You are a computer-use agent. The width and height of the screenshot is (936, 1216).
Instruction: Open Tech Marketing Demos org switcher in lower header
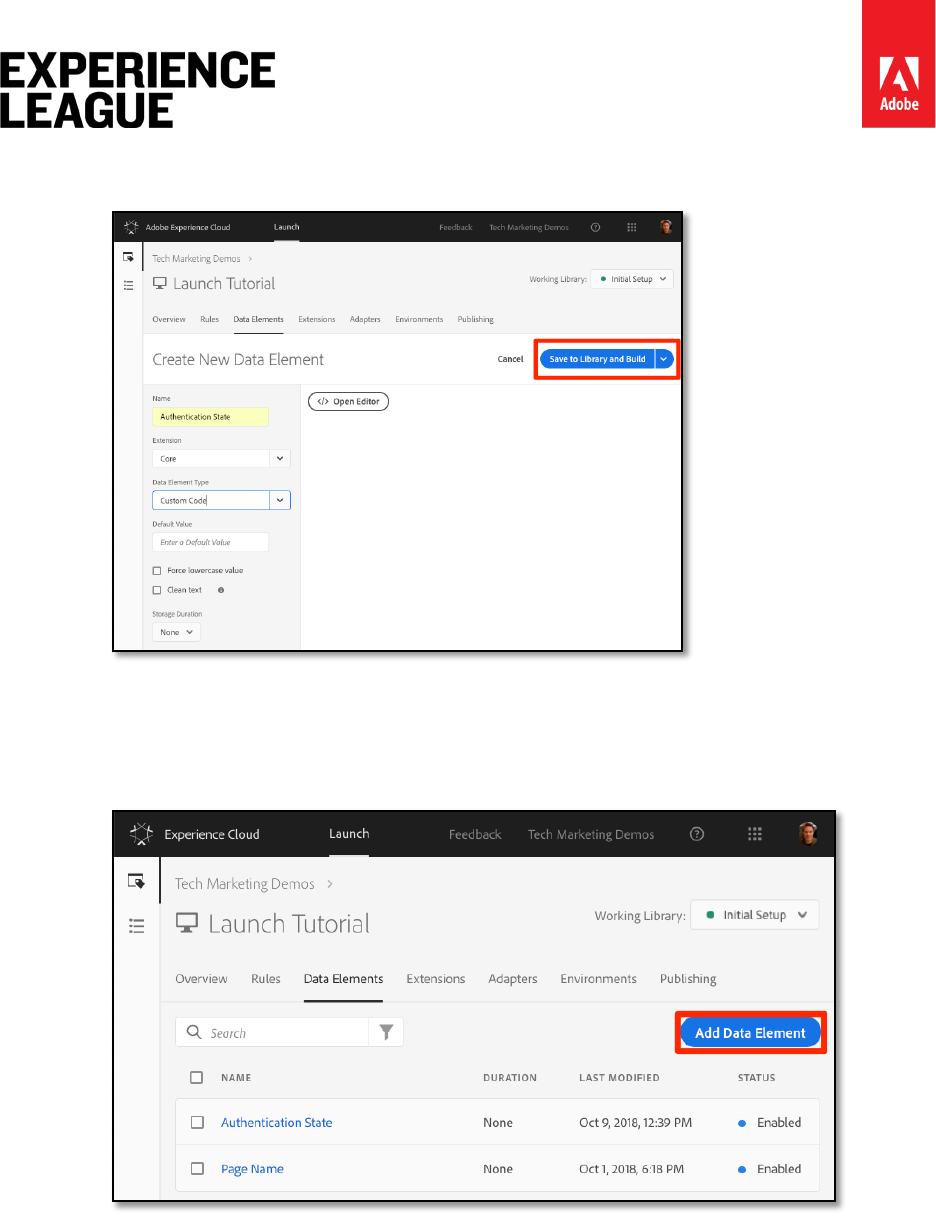(x=591, y=834)
